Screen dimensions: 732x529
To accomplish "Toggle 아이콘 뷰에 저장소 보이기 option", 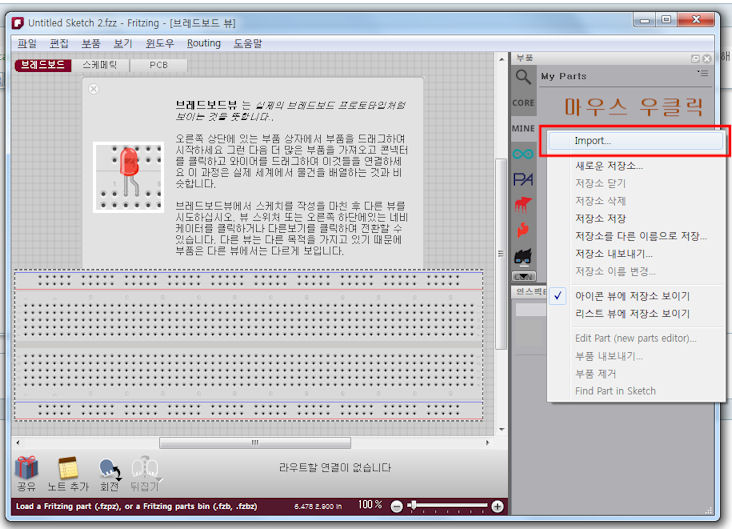I will pos(632,296).
